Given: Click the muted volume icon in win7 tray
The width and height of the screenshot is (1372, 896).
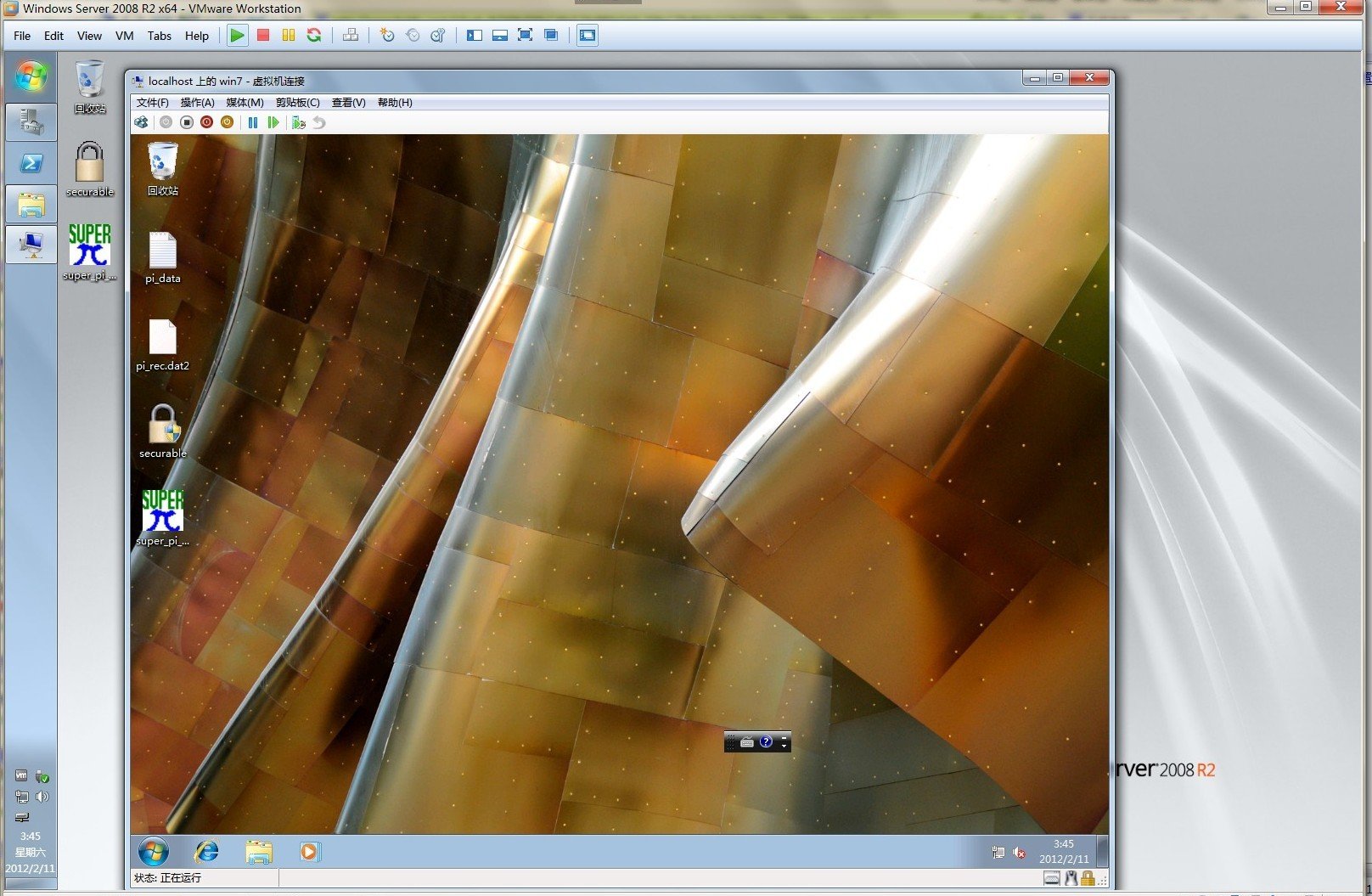Looking at the screenshot, I should (1020, 853).
